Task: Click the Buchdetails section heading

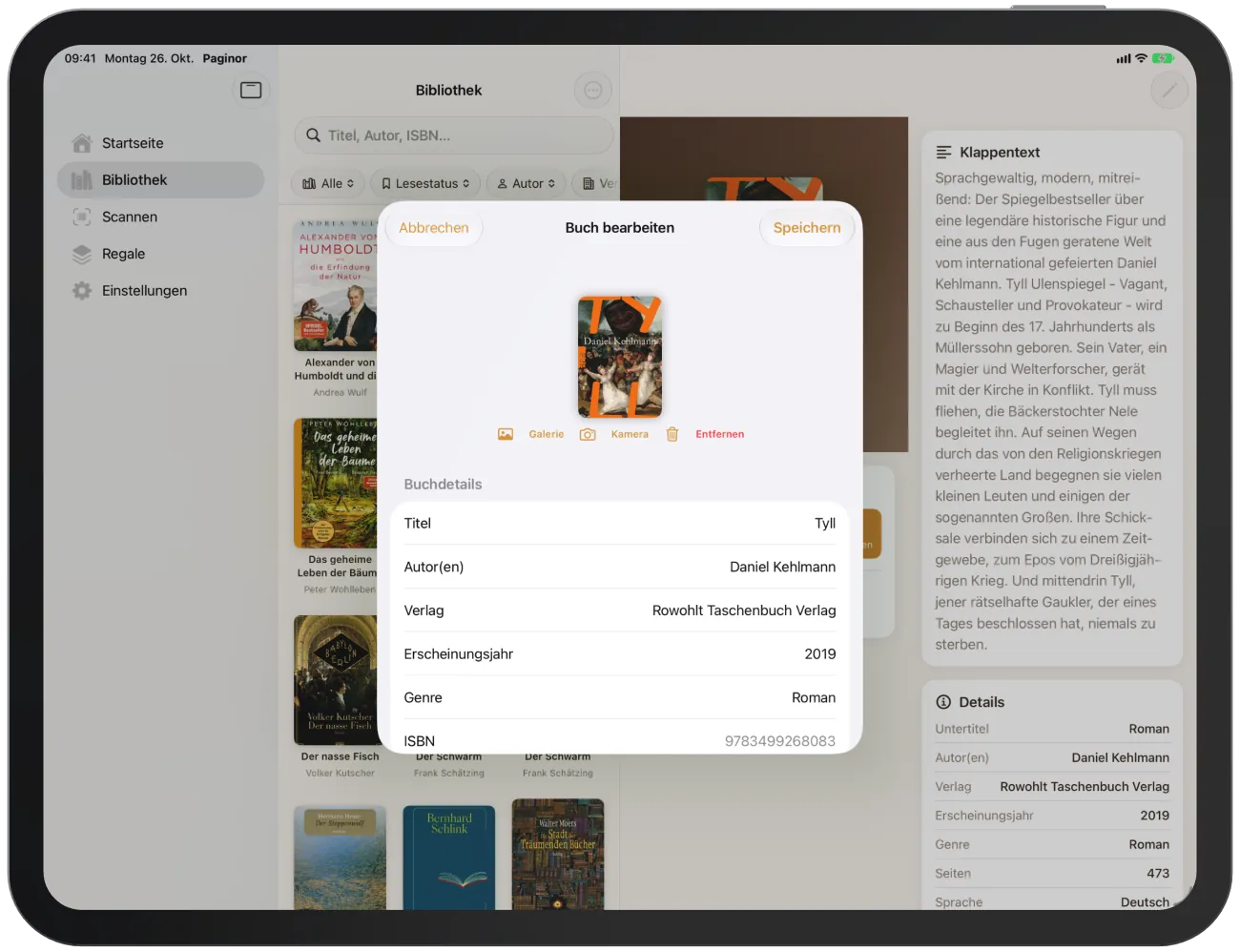Action: [443, 485]
